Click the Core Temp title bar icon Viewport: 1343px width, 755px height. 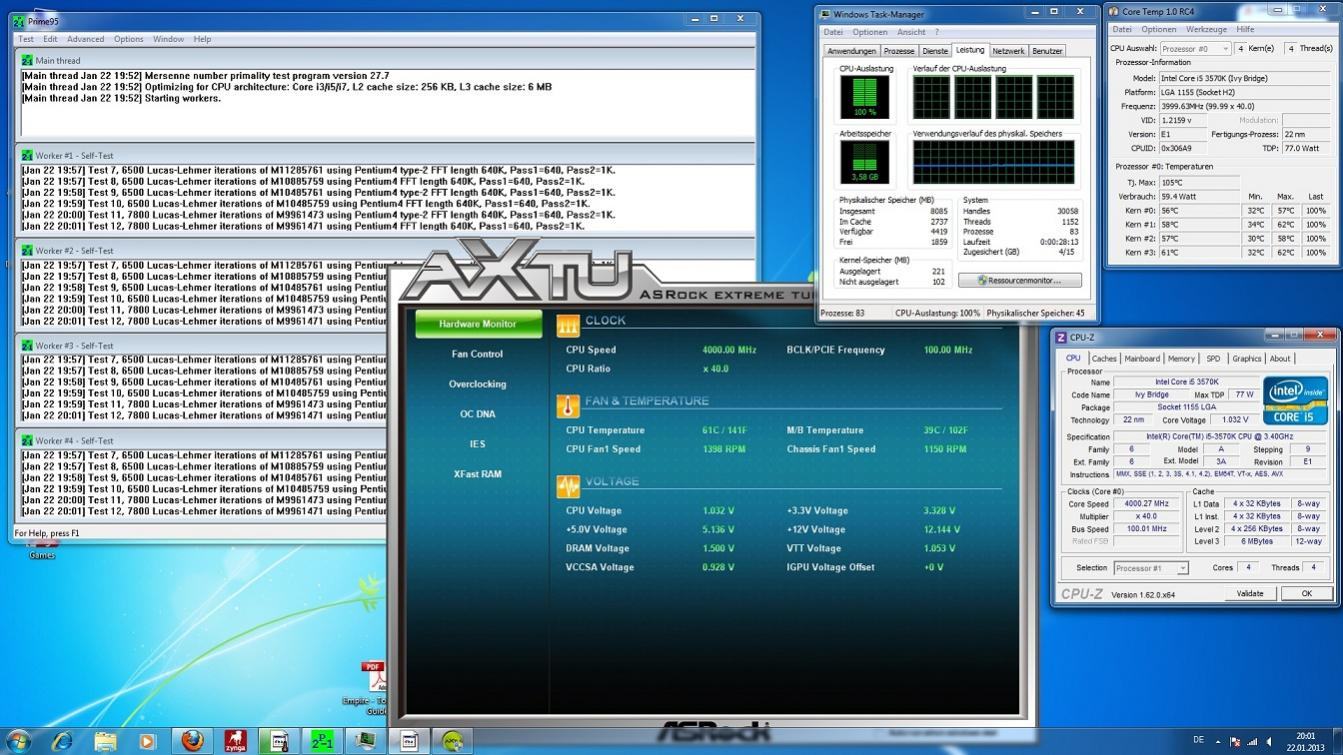click(1113, 11)
